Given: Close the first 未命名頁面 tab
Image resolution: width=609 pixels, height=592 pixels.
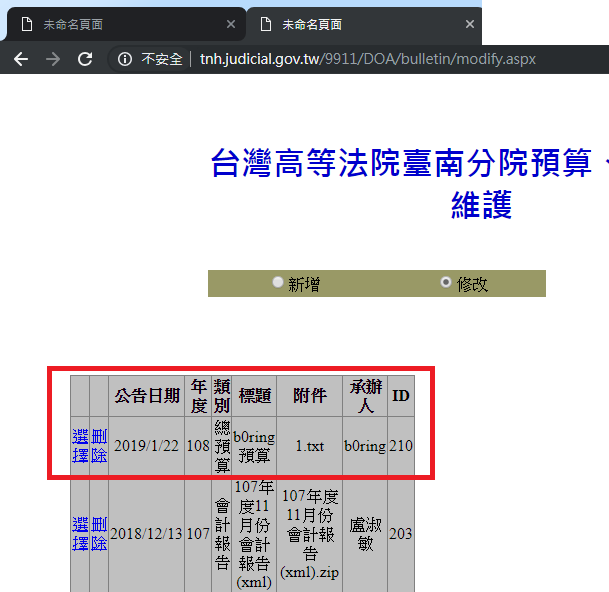Looking at the screenshot, I should coord(231,24).
